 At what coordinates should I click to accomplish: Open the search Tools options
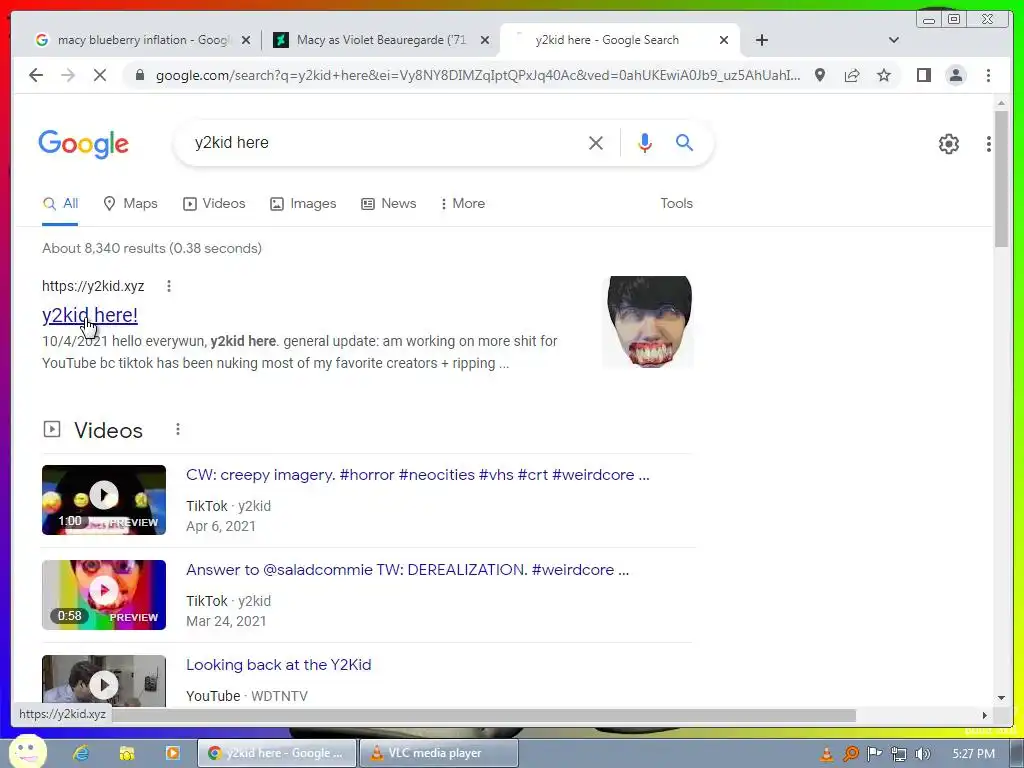tap(676, 203)
